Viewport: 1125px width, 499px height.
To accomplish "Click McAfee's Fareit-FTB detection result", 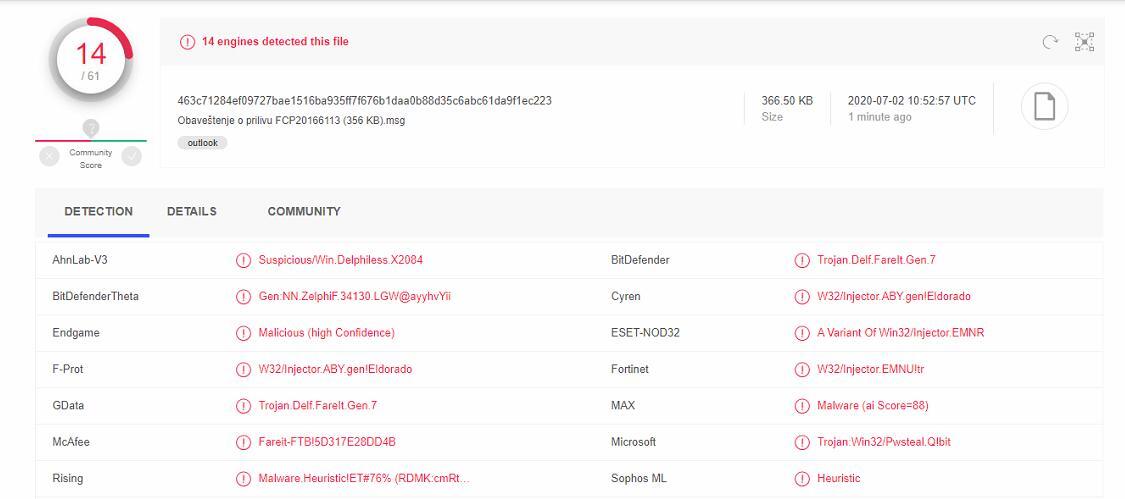I will tap(327, 442).
